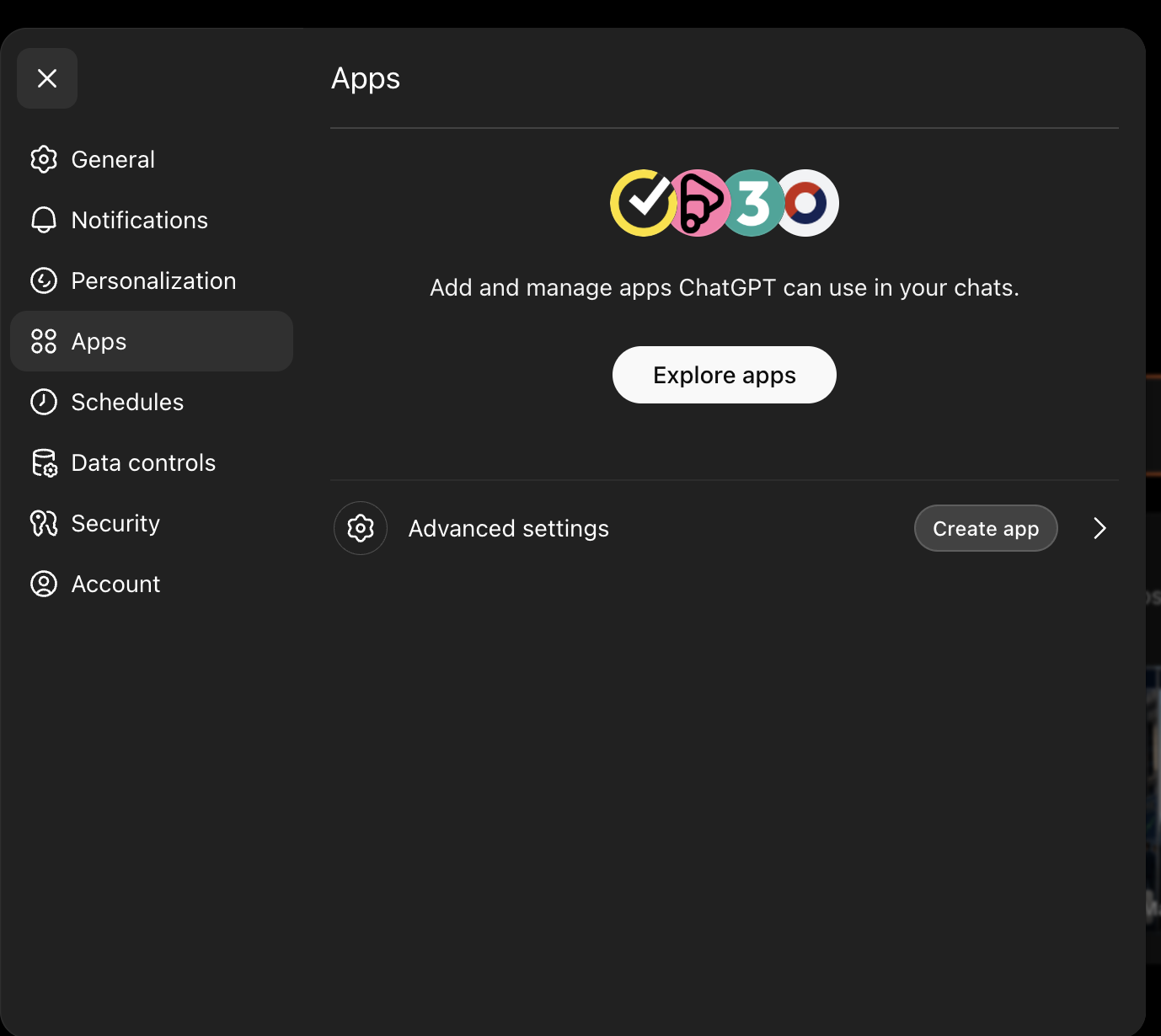Click the Notifications bell icon

tap(44, 220)
